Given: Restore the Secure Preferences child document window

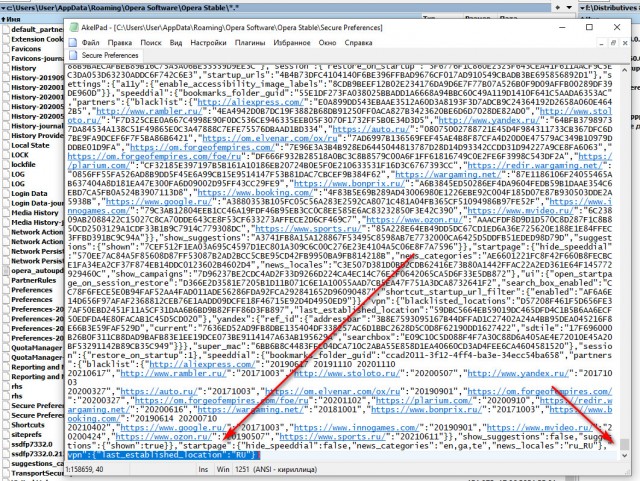Looking at the screenshot, I should 613,43.
